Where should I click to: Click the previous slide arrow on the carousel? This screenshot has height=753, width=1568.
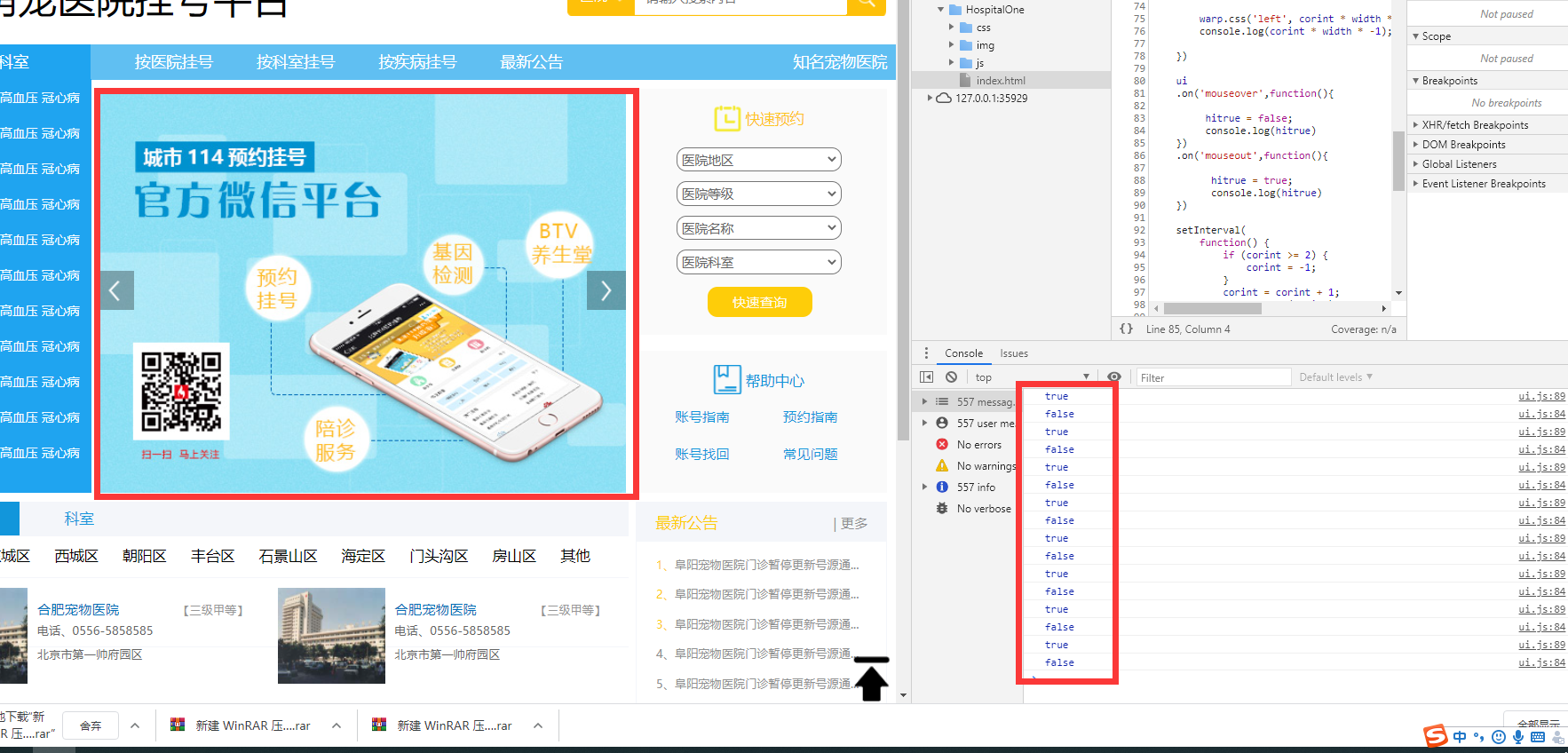point(117,290)
